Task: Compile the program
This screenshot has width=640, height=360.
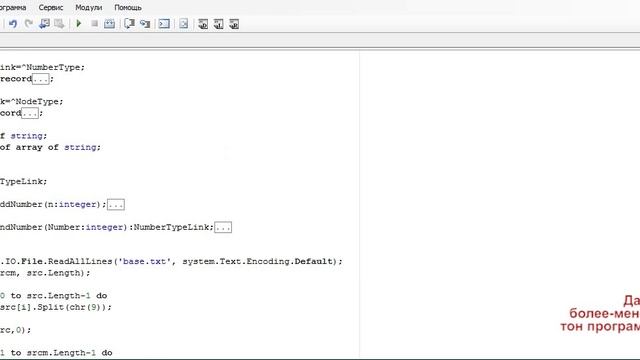Action: (109, 24)
